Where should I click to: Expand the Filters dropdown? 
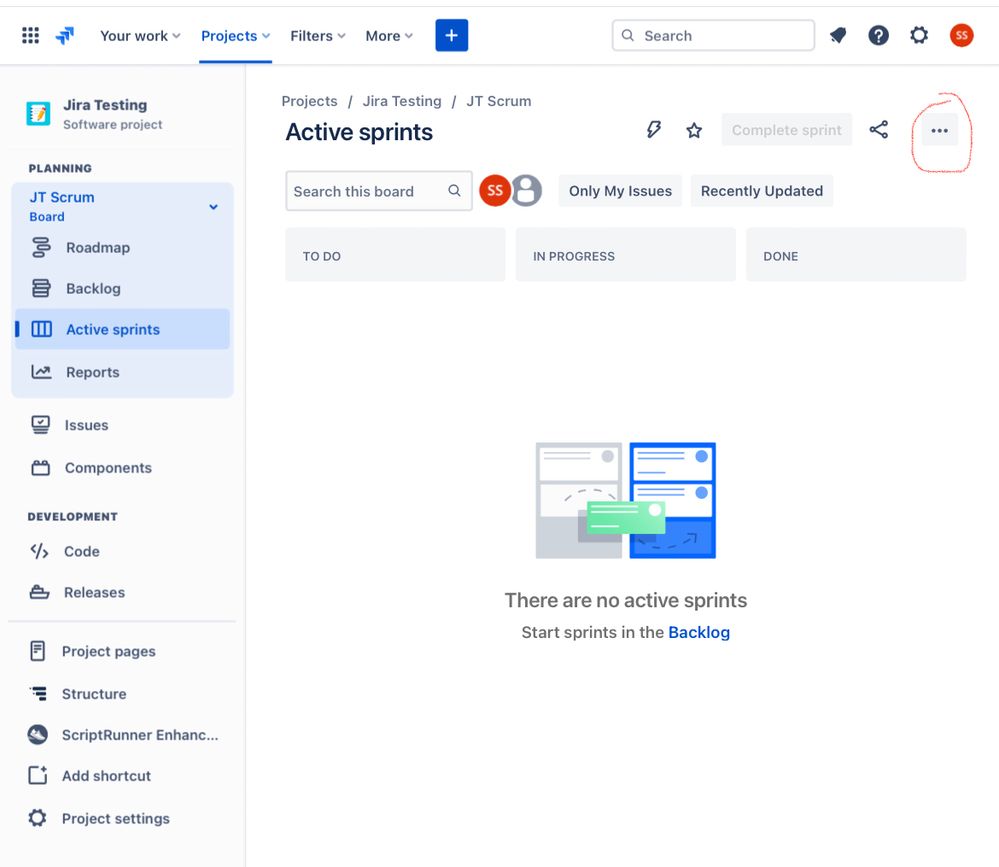(x=317, y=36)
